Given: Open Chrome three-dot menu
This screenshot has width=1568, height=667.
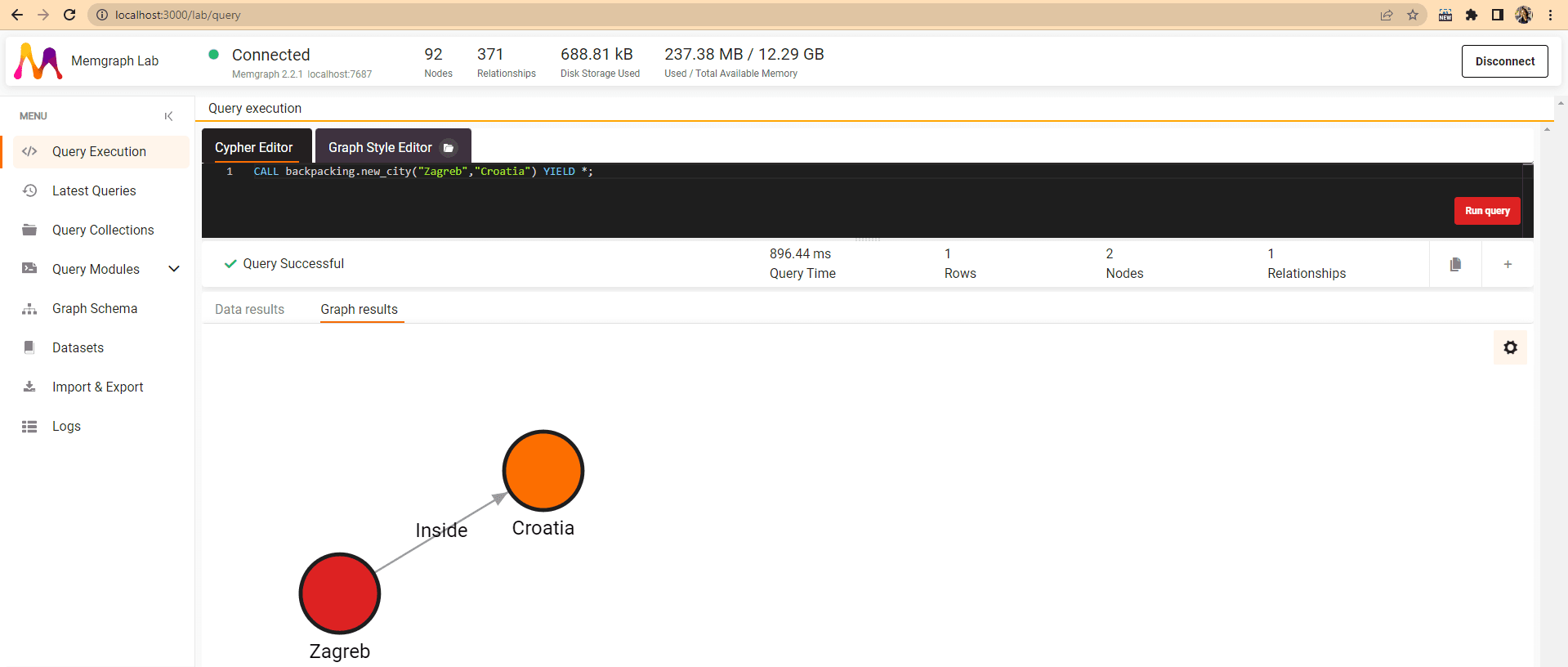Looking at the screenshot, I should [1550, 15].
